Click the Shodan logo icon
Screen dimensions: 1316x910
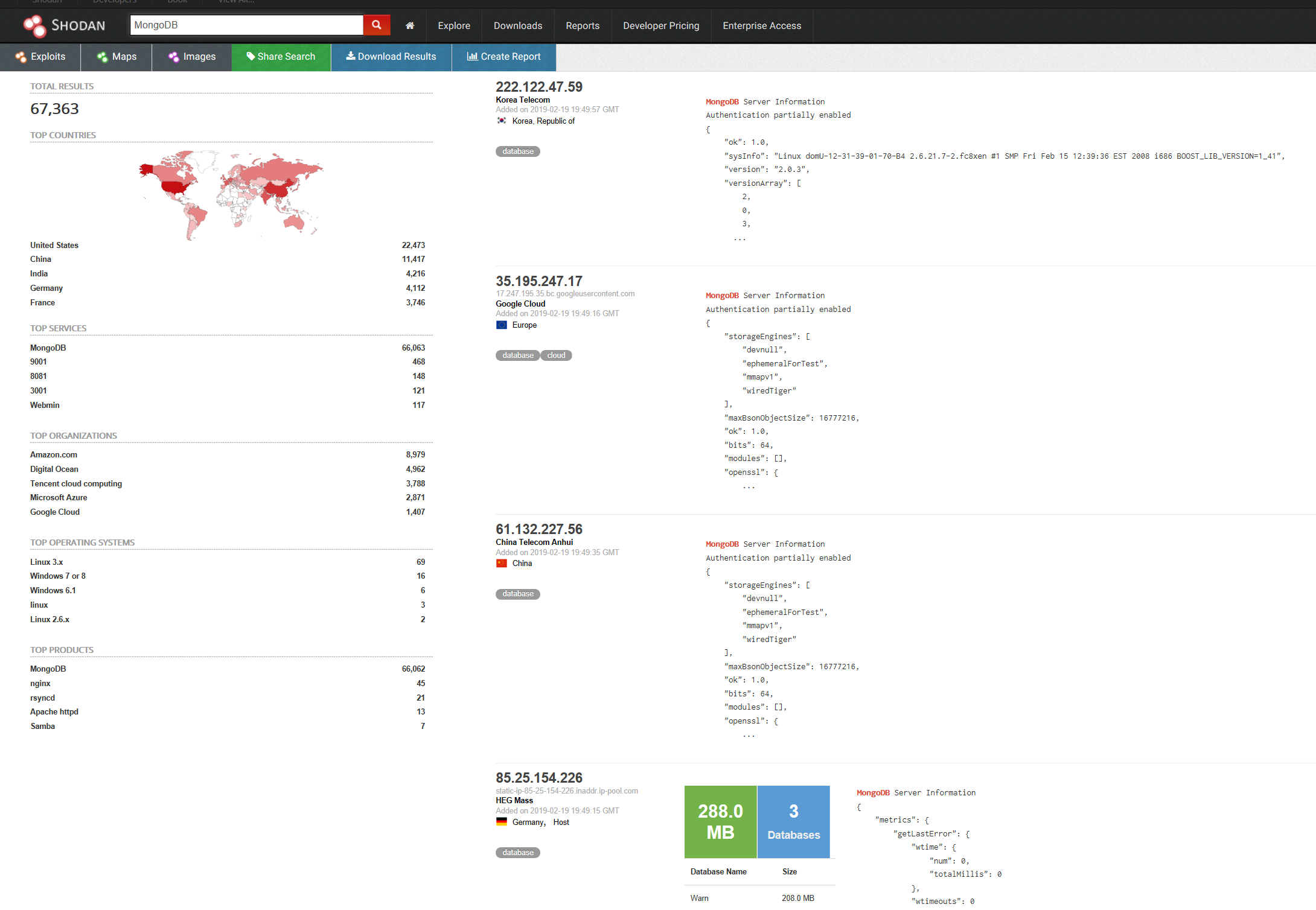34,25
